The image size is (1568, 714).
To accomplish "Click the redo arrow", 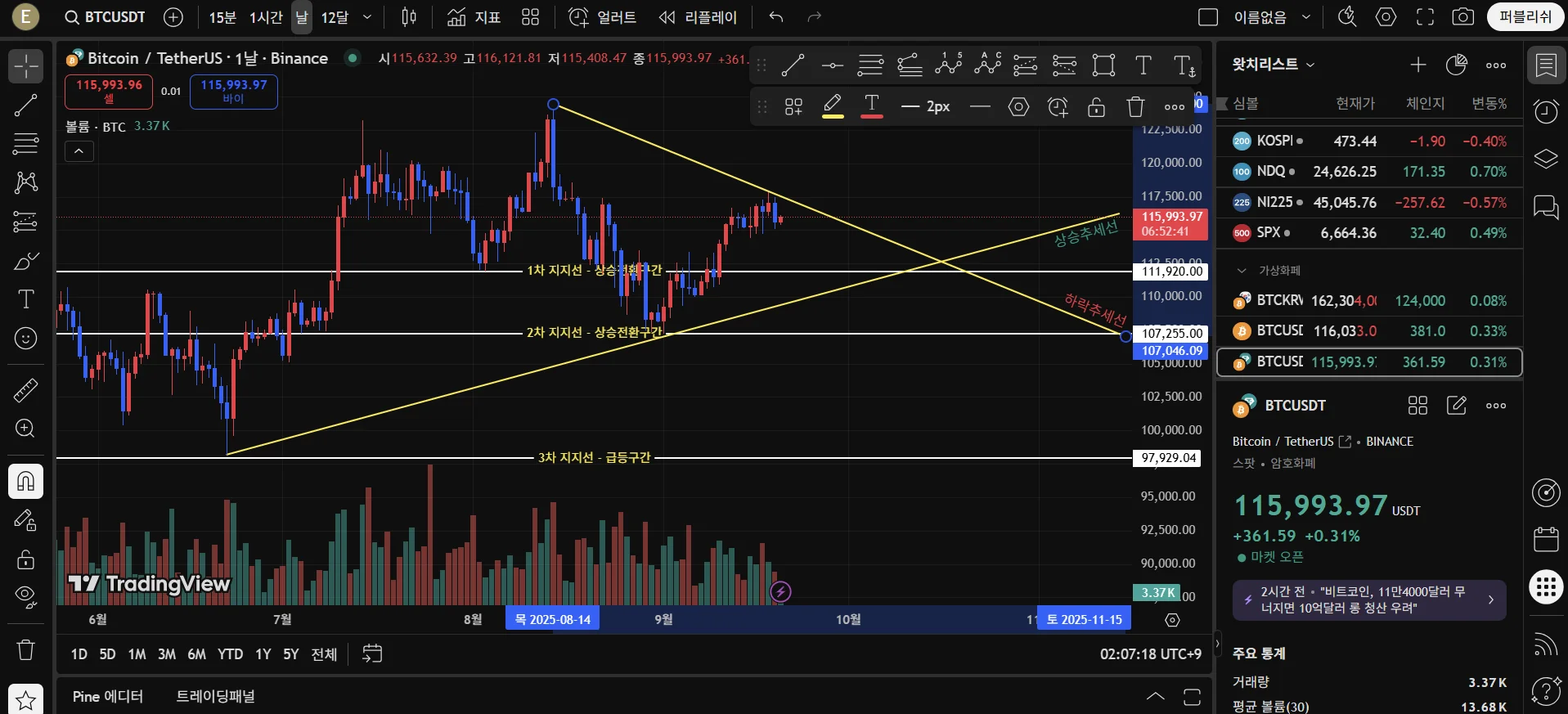I will pyautogui.click(x=814, y=17).
